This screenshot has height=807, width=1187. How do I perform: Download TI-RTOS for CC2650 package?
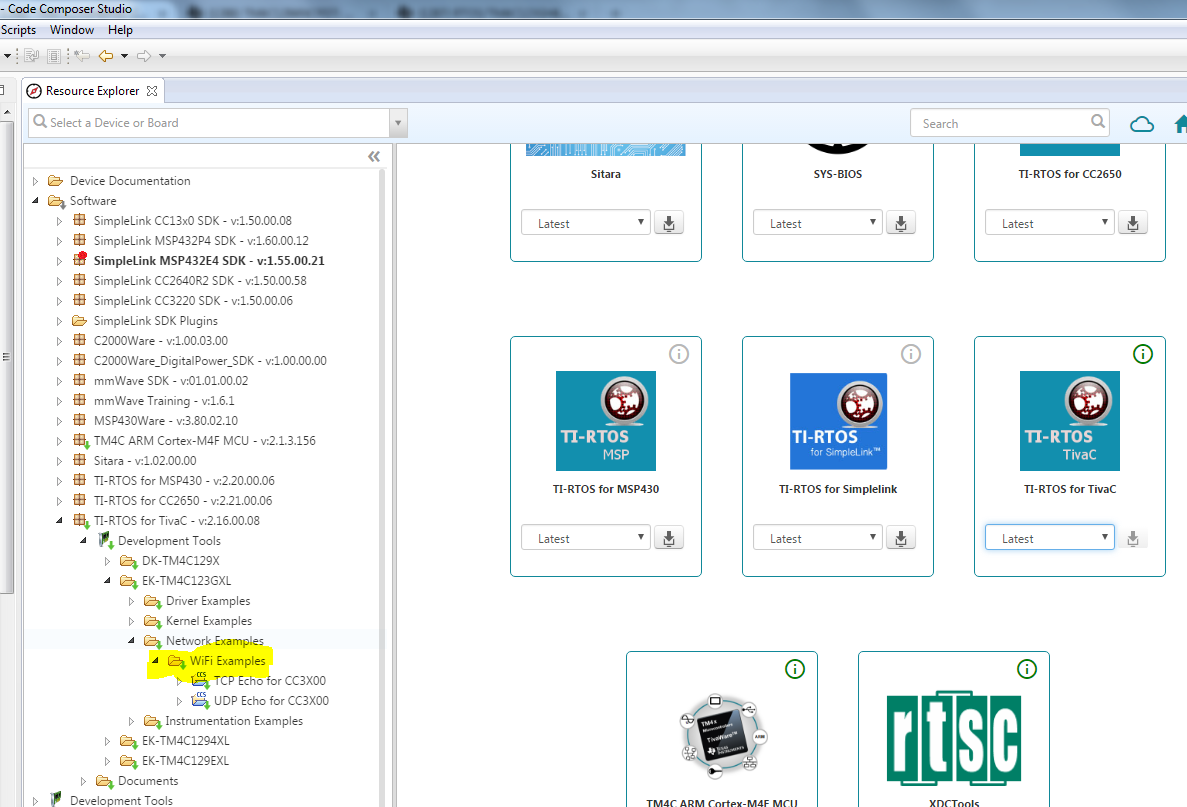pyautogui.click(x=1132, y=223)
